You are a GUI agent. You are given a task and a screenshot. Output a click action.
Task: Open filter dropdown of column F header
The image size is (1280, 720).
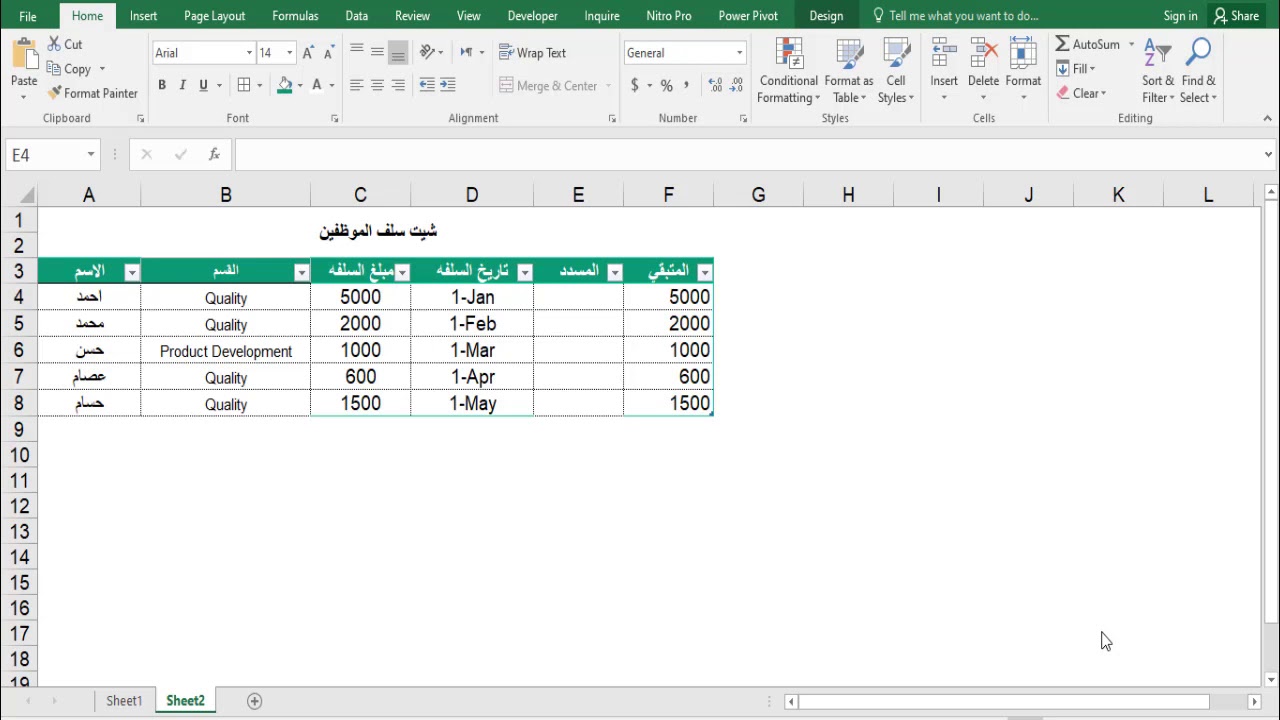[x=705, y=272]
